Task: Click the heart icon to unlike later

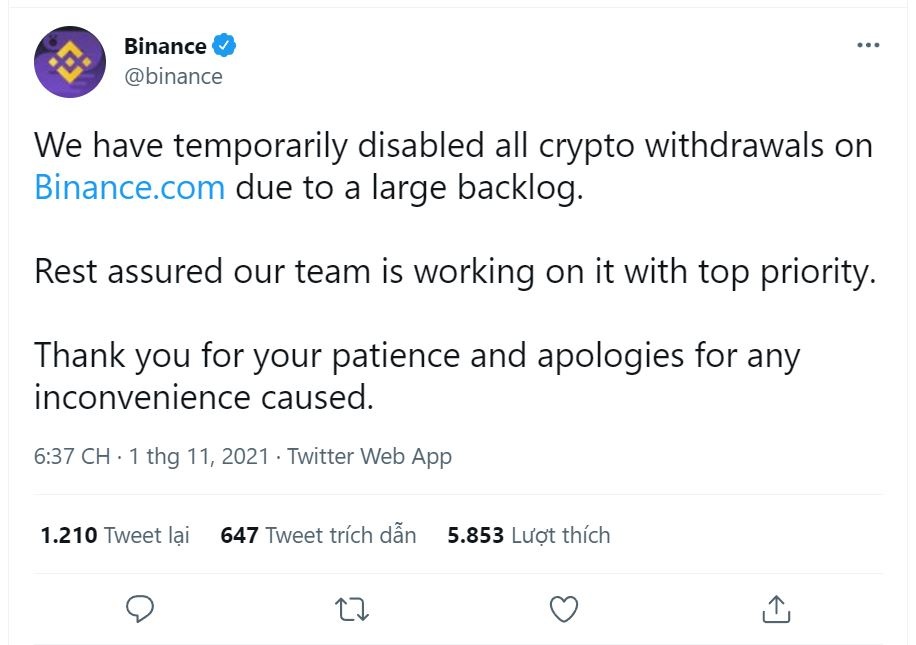Action: click(564, 607)
